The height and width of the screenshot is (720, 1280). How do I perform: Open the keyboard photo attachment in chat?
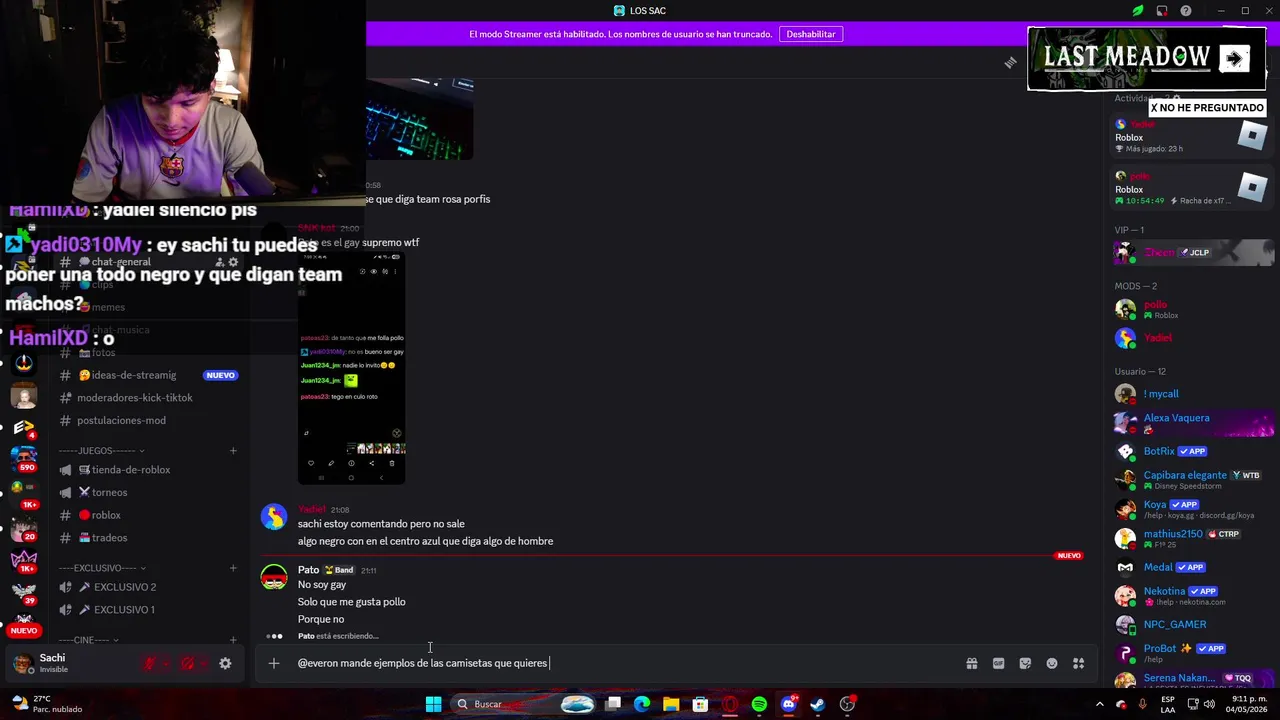(419, 118)
